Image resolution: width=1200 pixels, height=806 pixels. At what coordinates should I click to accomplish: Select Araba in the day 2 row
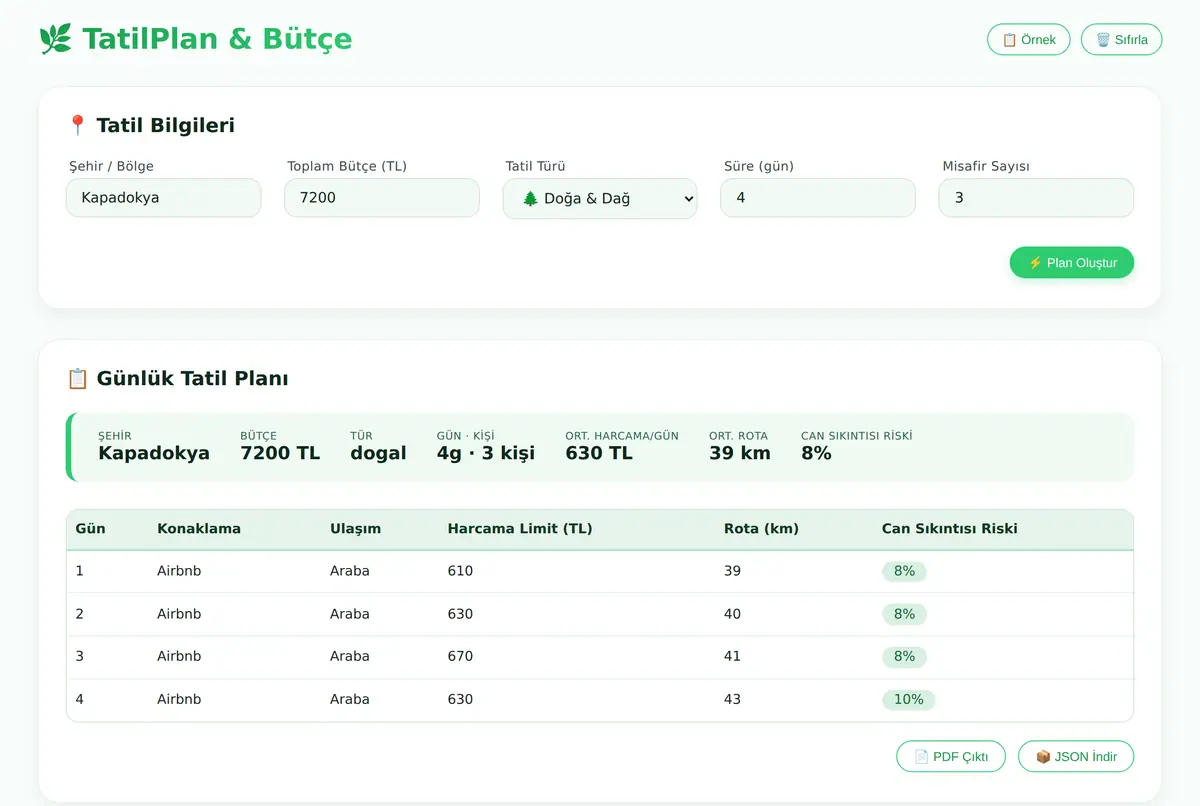click(x=350, y=614)
